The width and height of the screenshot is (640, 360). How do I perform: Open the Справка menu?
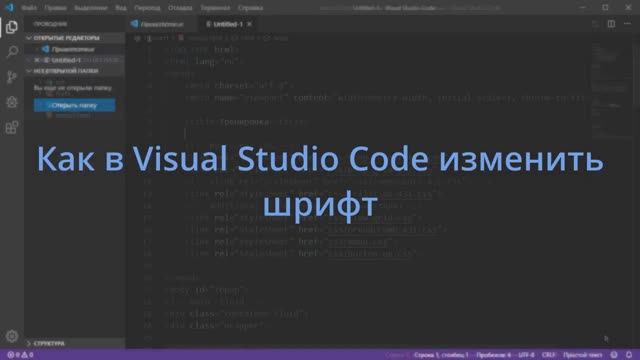click(x=250, y=8)
